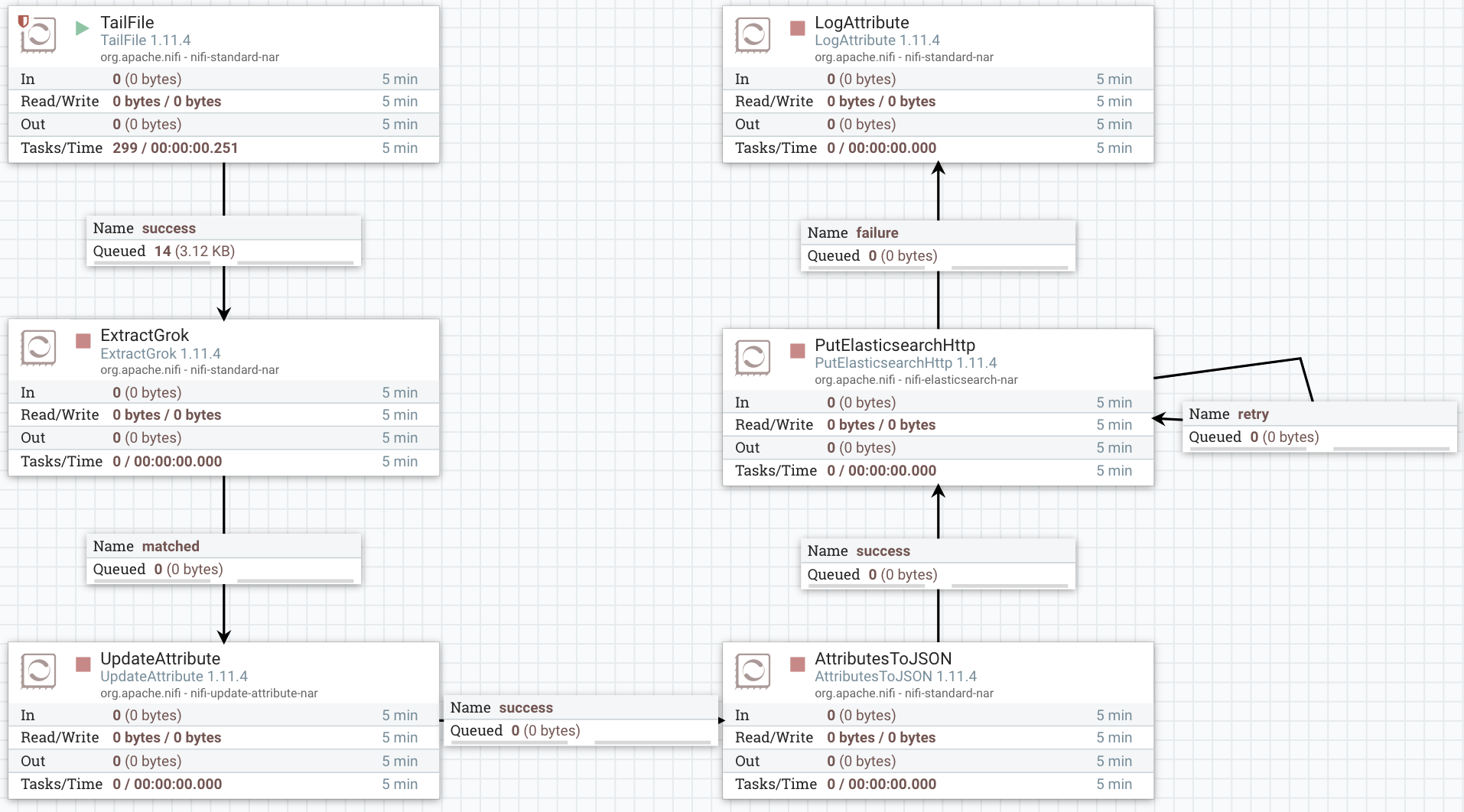Select the retry connection label
1464x812 pixels.
1319,427
